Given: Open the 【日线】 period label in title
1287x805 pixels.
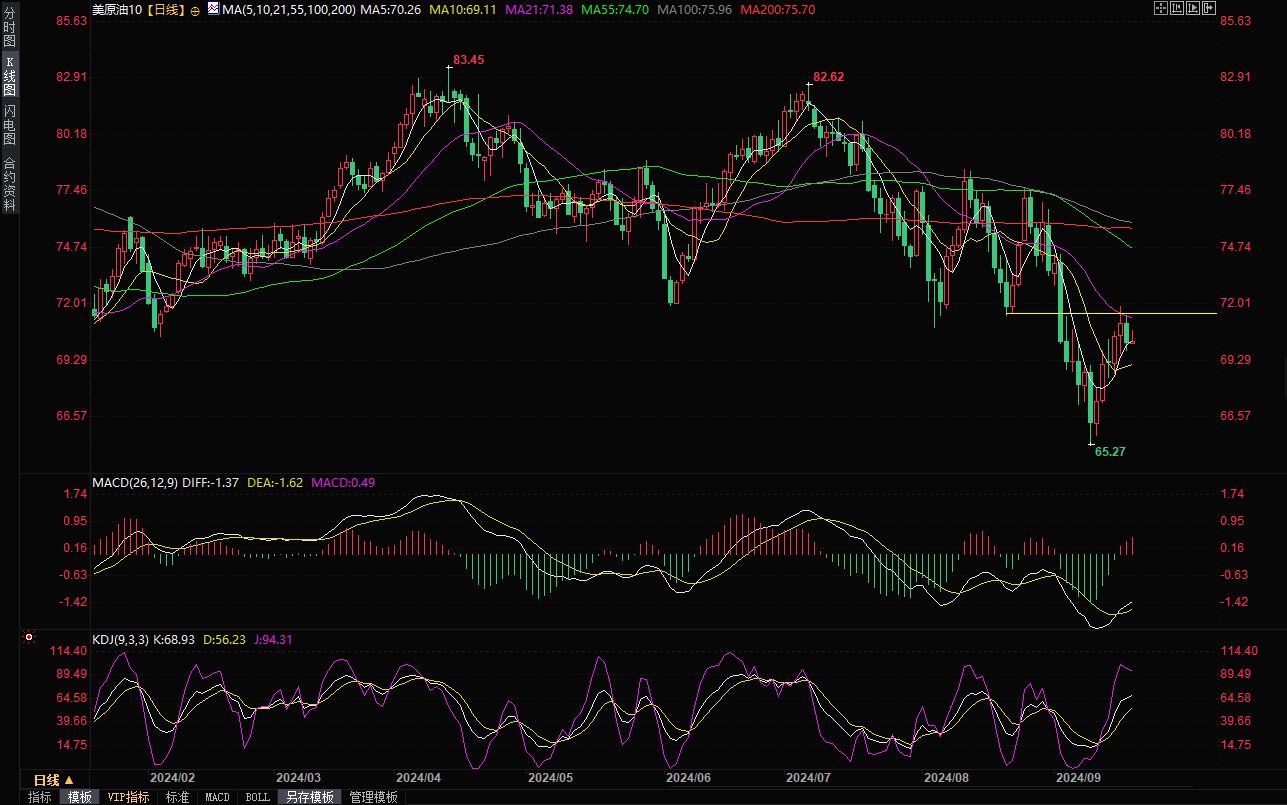Looking at the screenshot, I should coord(165,9).
